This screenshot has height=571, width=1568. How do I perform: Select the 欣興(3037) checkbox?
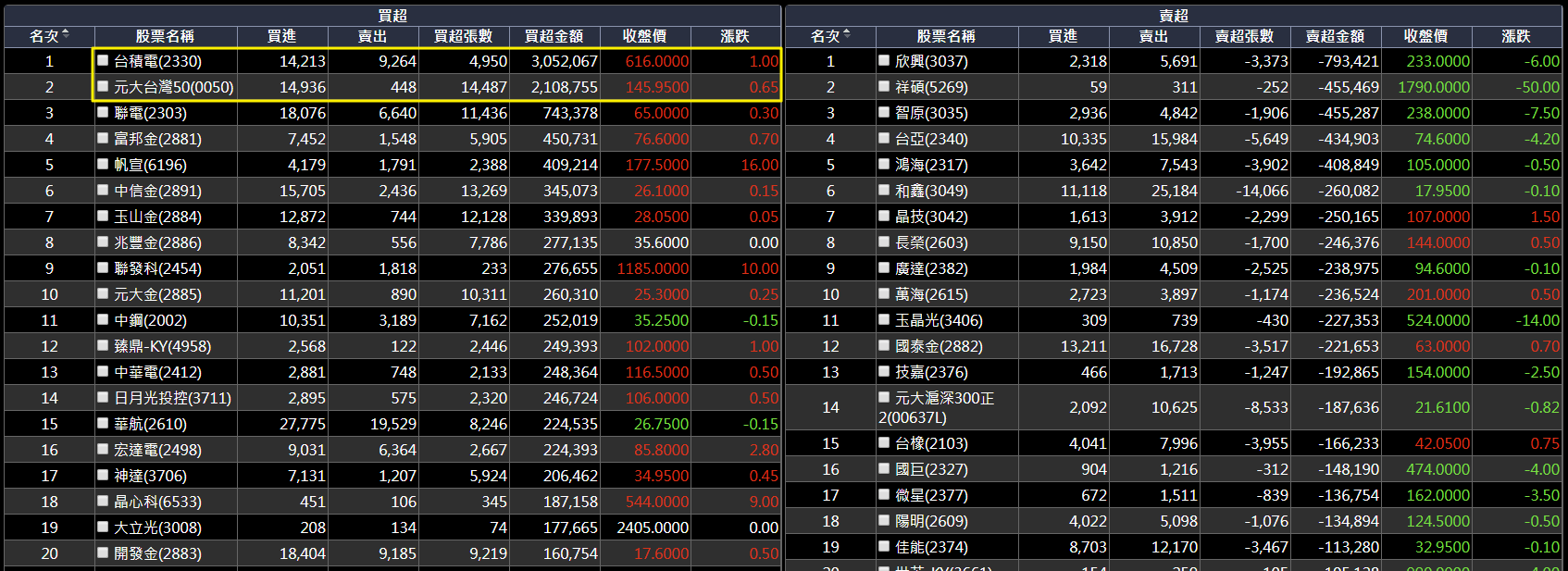pos(885,60)
